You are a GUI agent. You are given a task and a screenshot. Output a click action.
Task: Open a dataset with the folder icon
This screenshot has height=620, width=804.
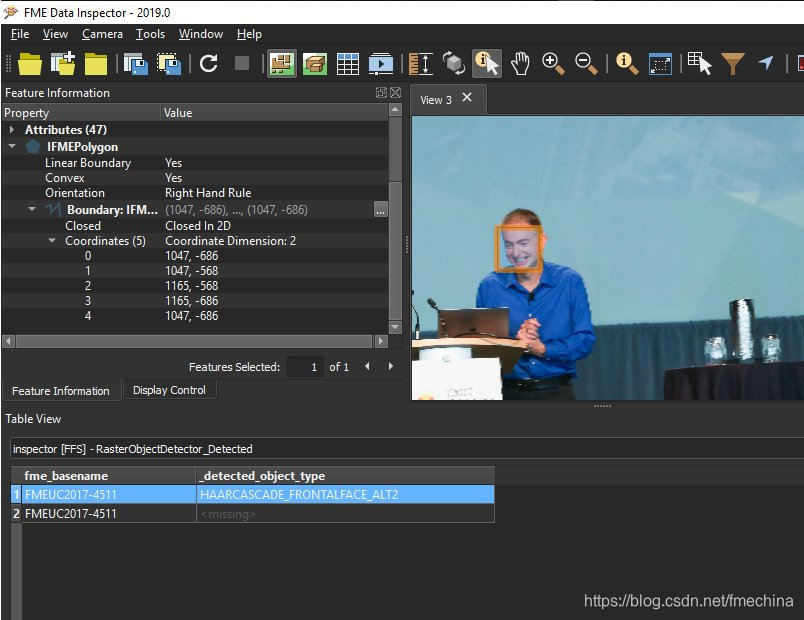(x=30, y=64)
